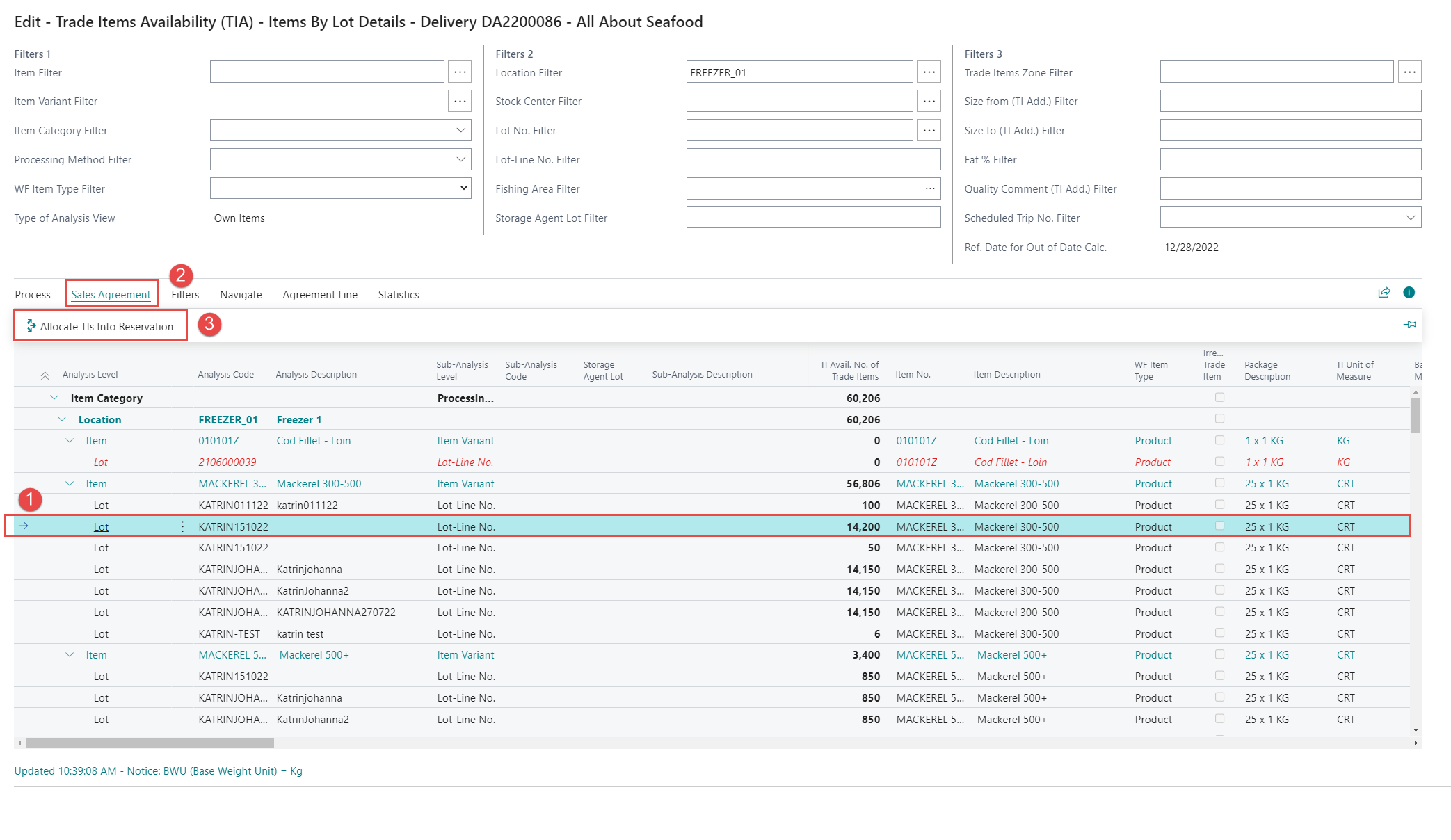Click the Updated 10:39:08 AM notice text
This screenshot has height=840, width=1451.
coord(158,771)
